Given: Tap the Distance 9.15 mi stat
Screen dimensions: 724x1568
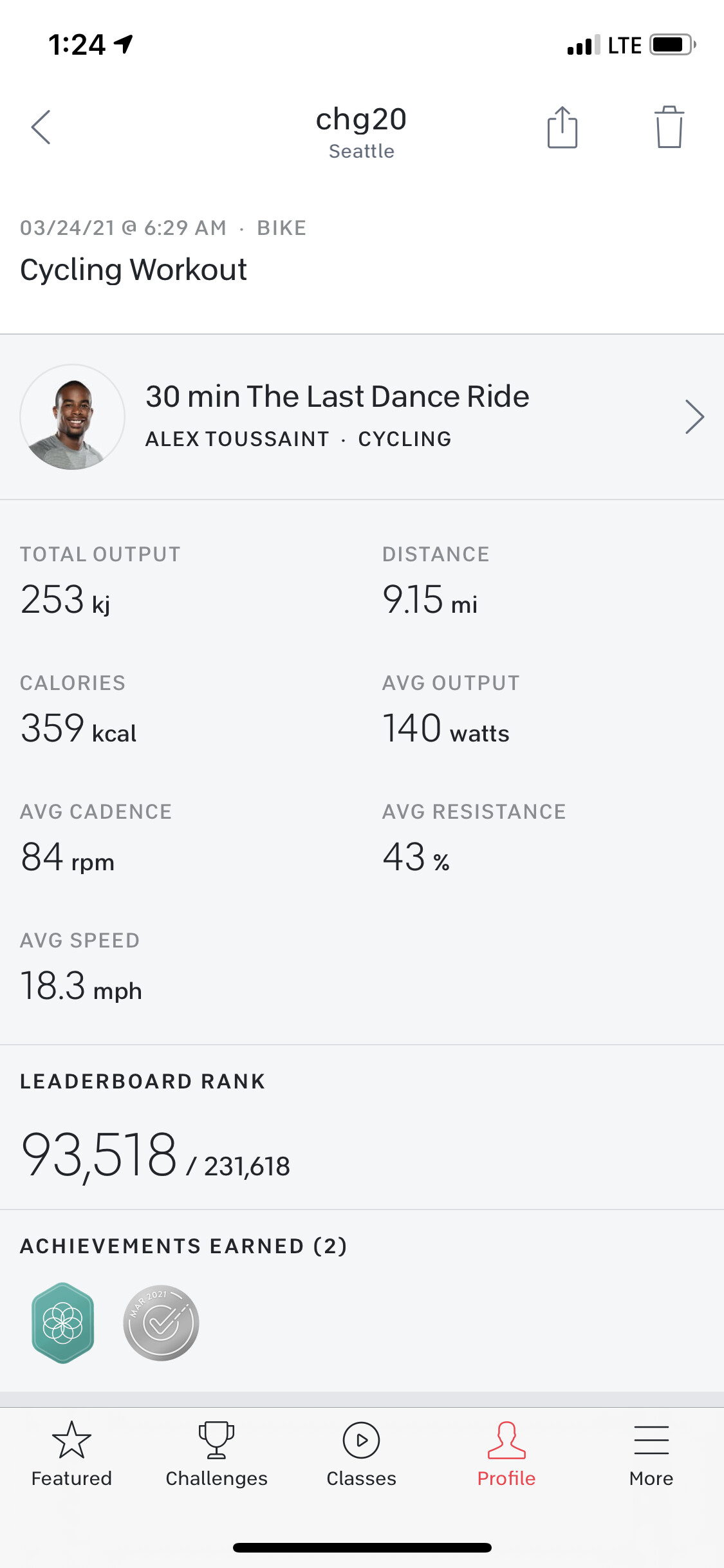Looking at the screenshot, I should [430, 600].
